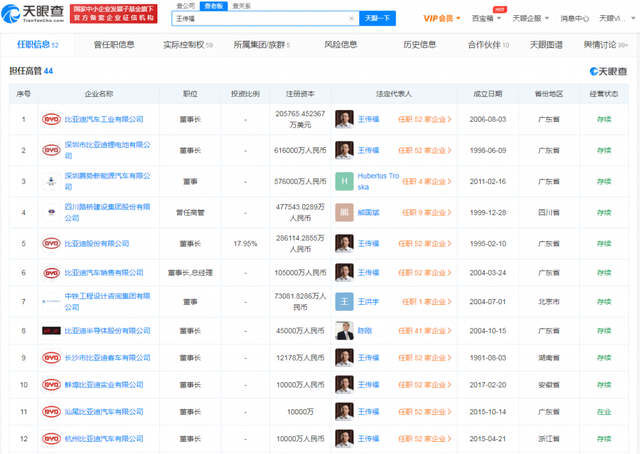The width and height of the screenshot is (640, 454).
Task: Click the blue 王 avatar for 王洪宇
Action: [x=344, y=302]
